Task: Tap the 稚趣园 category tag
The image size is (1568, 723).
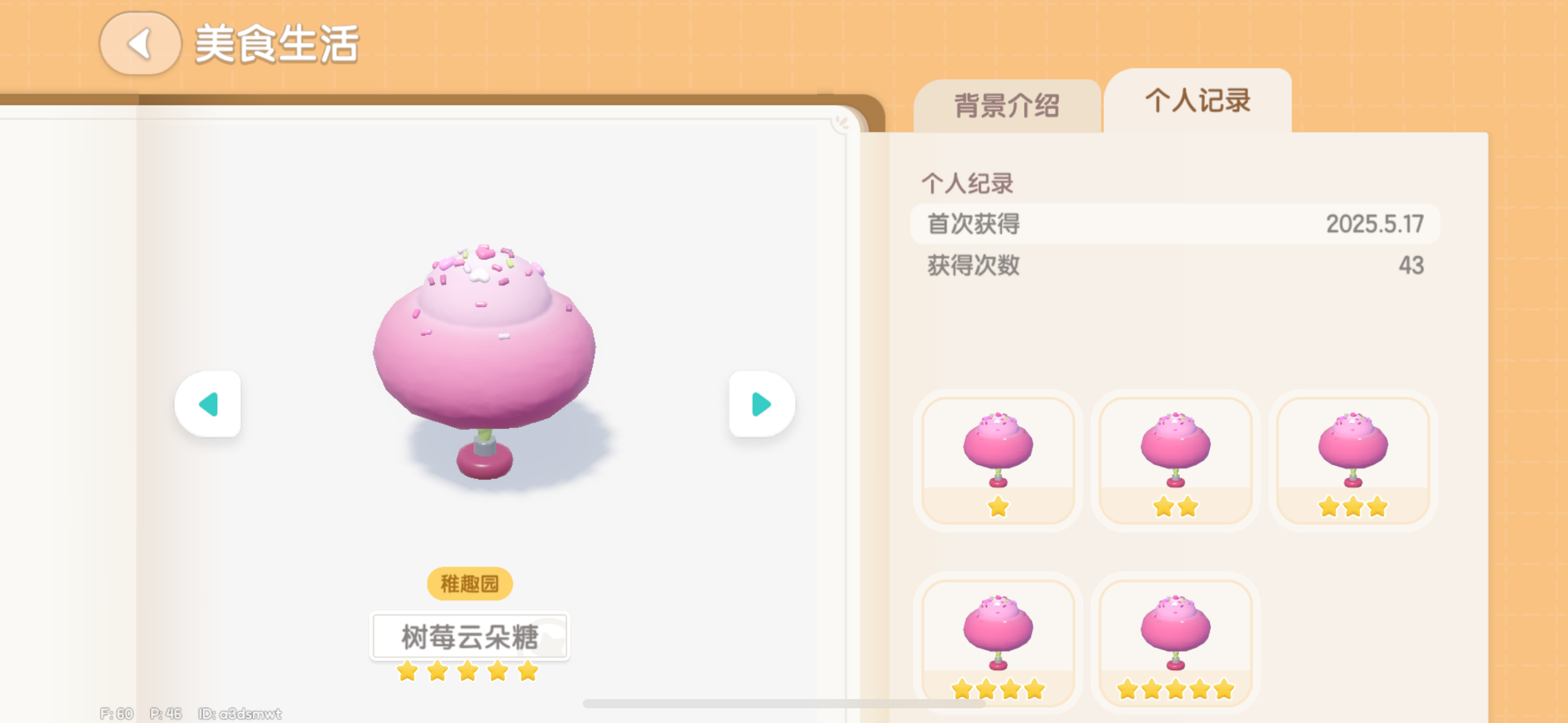Action: [x=470, y=583]
